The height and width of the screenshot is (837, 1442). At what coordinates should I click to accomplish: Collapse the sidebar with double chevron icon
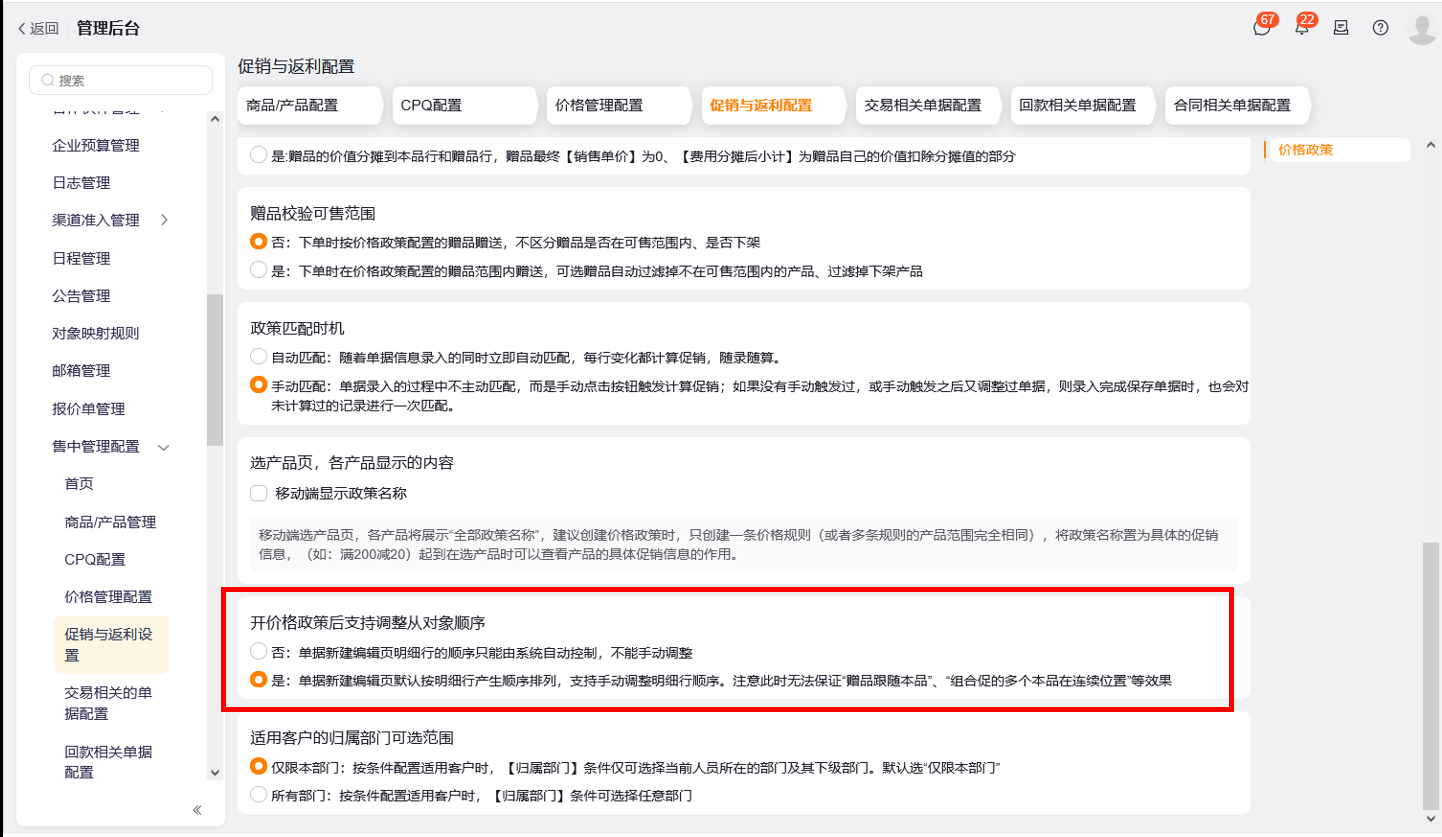[x=197, y=810]
